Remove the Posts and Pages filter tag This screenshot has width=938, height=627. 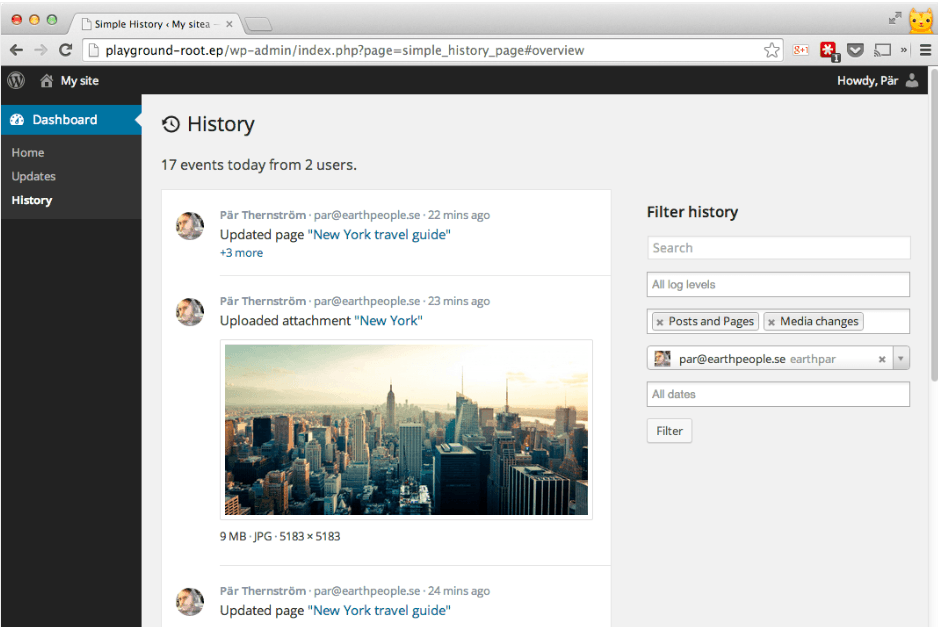click(658, 321)
